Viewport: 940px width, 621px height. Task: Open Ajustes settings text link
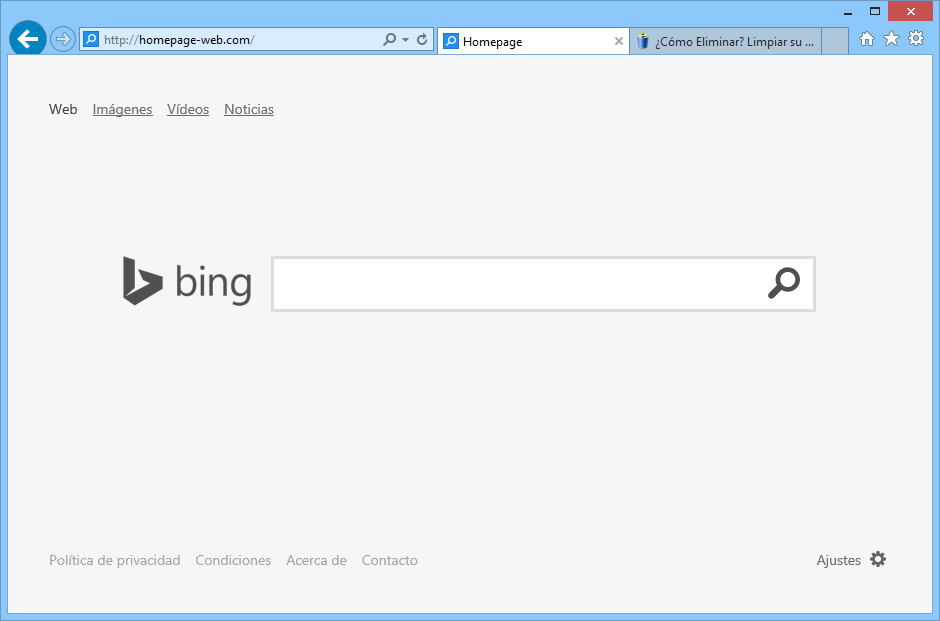(839, 560)
